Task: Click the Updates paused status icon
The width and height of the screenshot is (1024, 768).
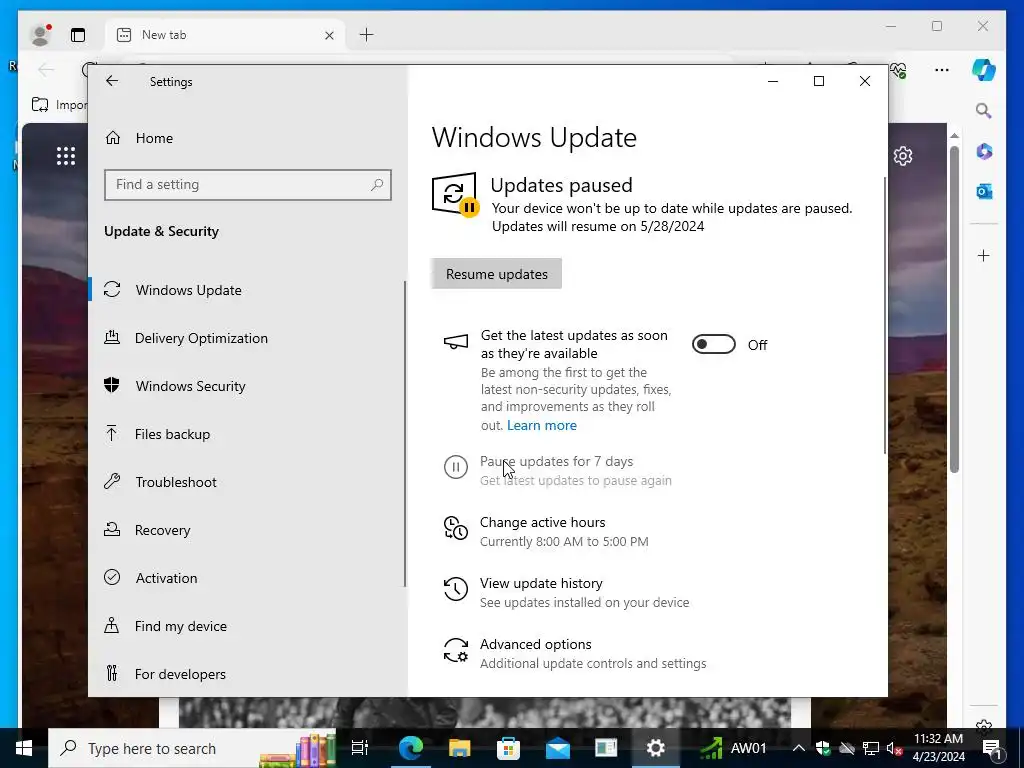Action: tap(455, 195)
